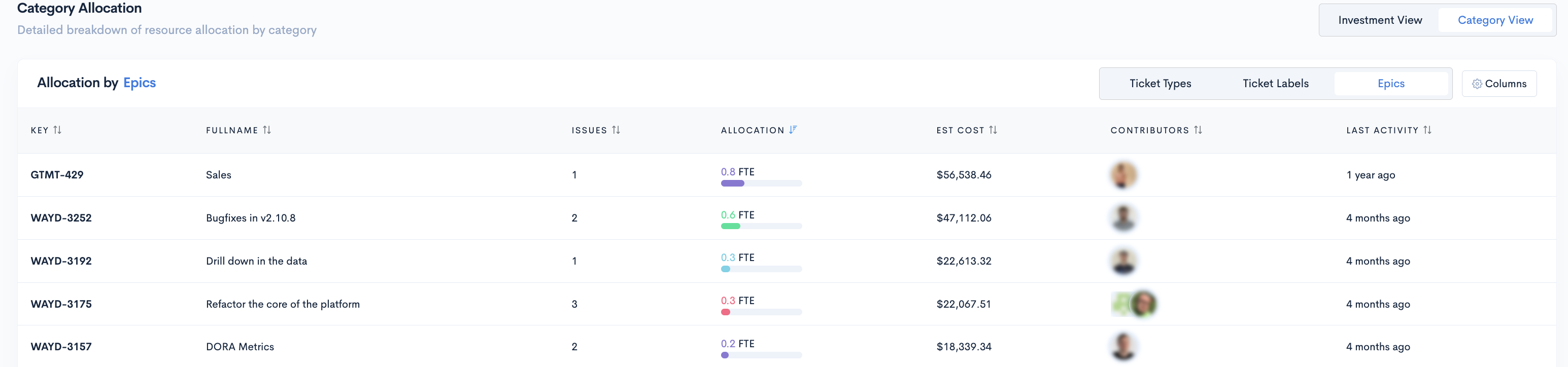Image resolution: width=1568 pixels, height=367 pixels.
Task: Sort rows by Issues count icon
Action: pos(616,130)
